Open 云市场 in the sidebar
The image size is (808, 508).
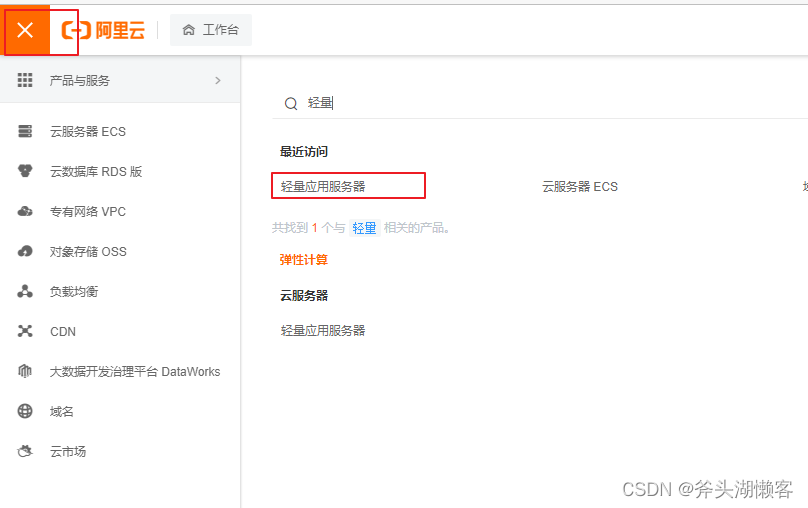tap(68, 451)
